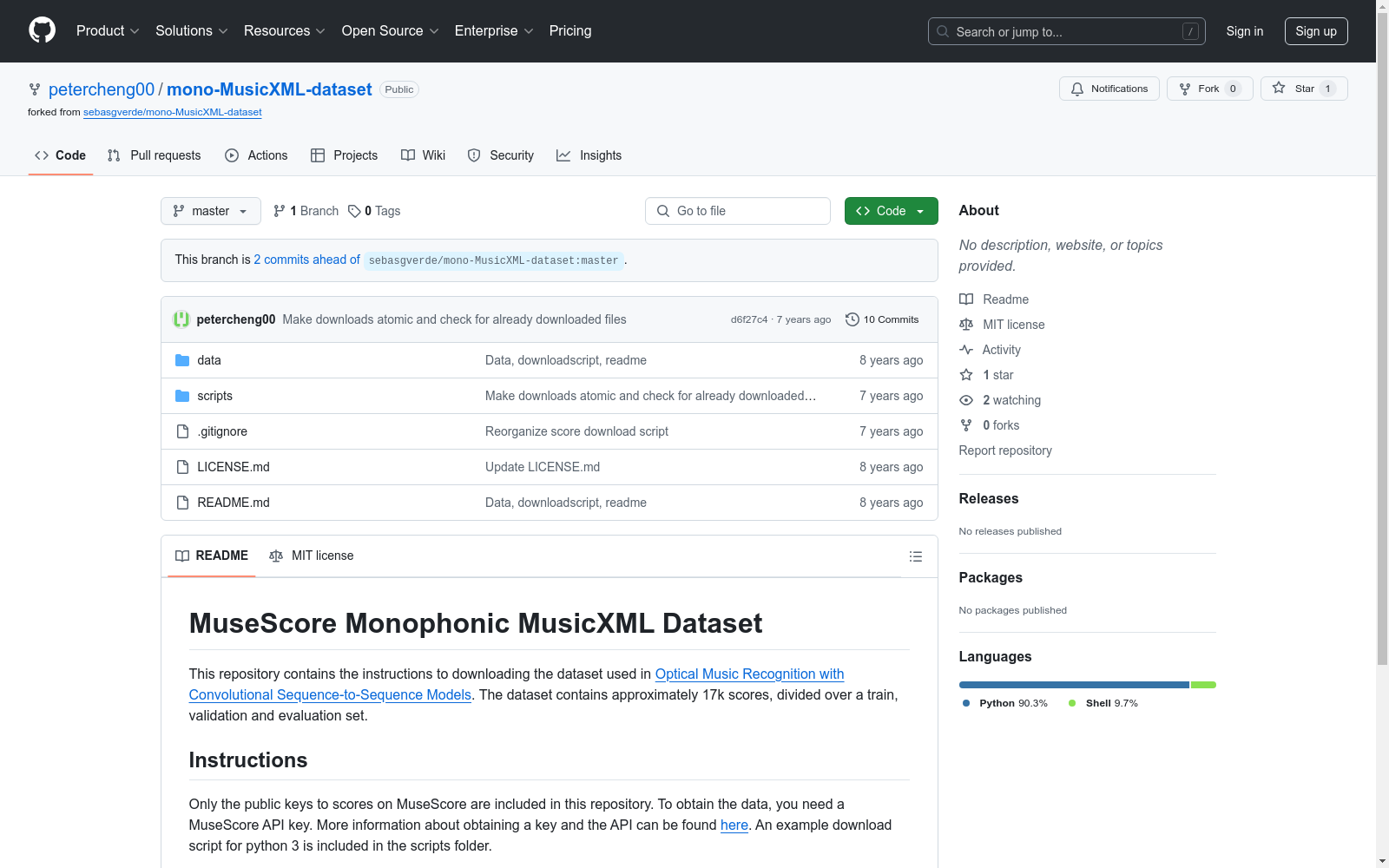Click the mono-MusicXML-dataset repository name
Screen dimensions: 1389x868
click(x=269, y=89)
